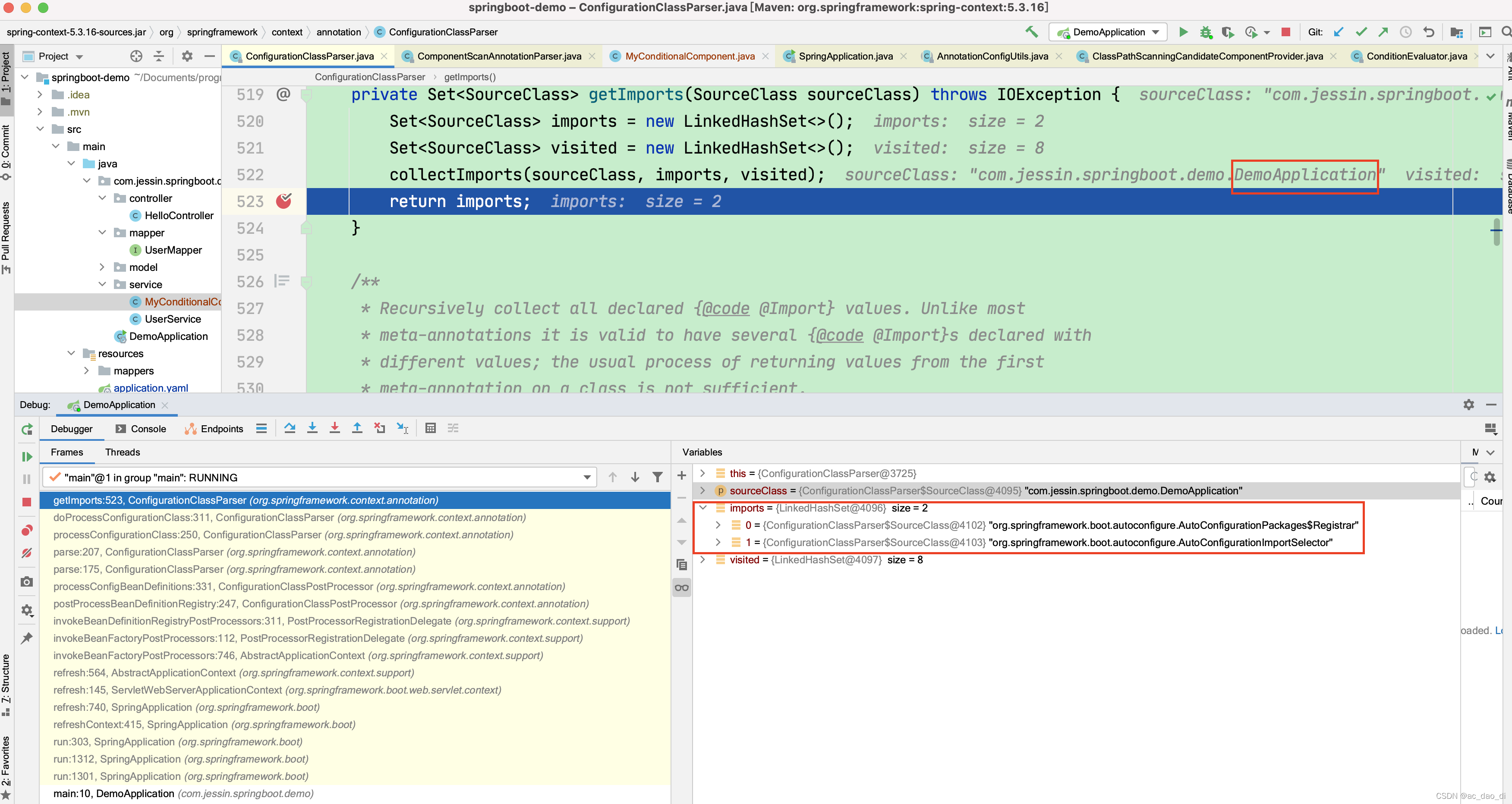Open the Console tab in Debug panel
The height and width of the screenshot is (804, 1512).
pyautogui.click(x=140, y=428)
